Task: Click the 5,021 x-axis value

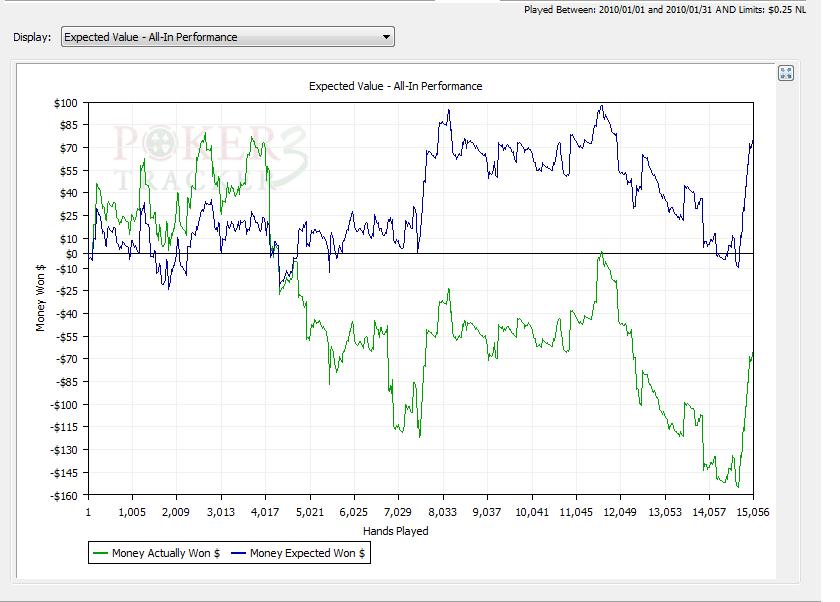Action: (310, 512)
